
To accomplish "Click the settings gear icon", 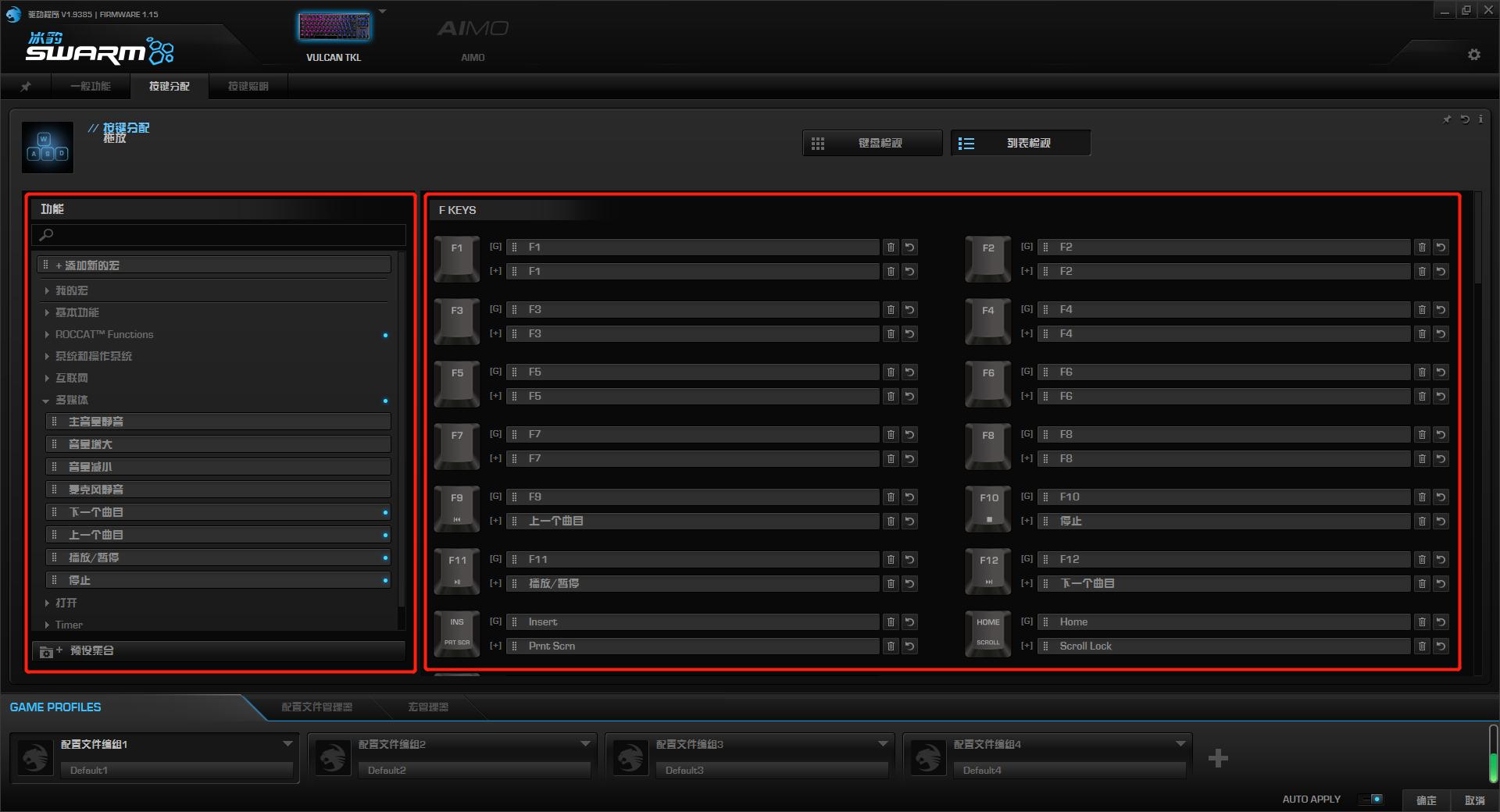I will [1473, 55].
